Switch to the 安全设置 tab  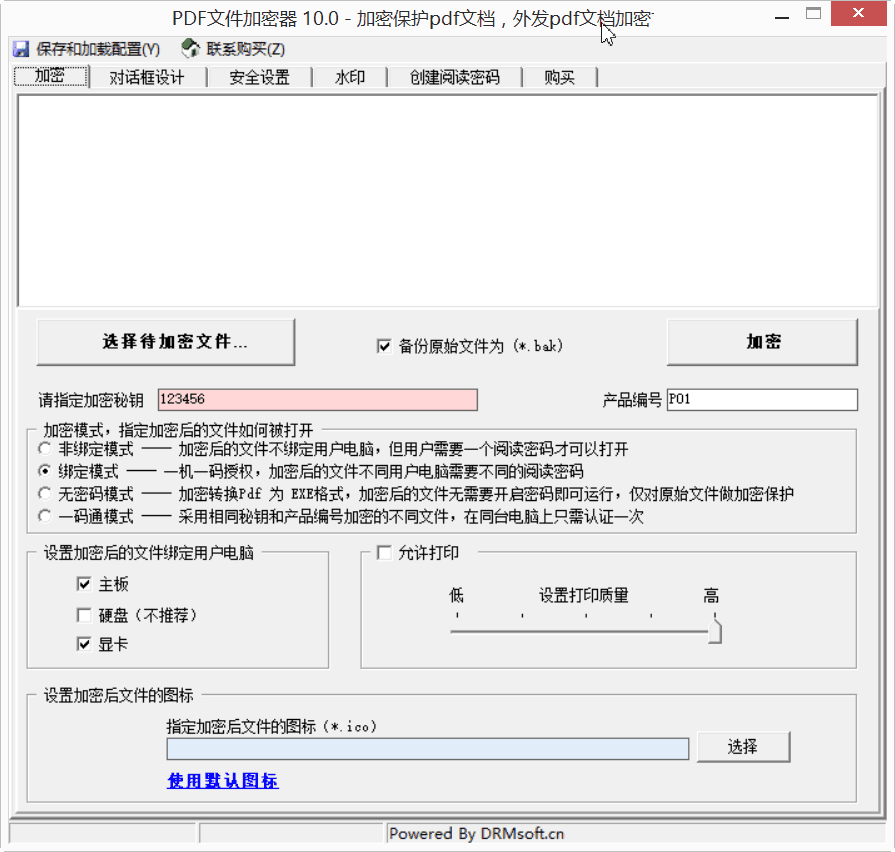coord(259,78)
